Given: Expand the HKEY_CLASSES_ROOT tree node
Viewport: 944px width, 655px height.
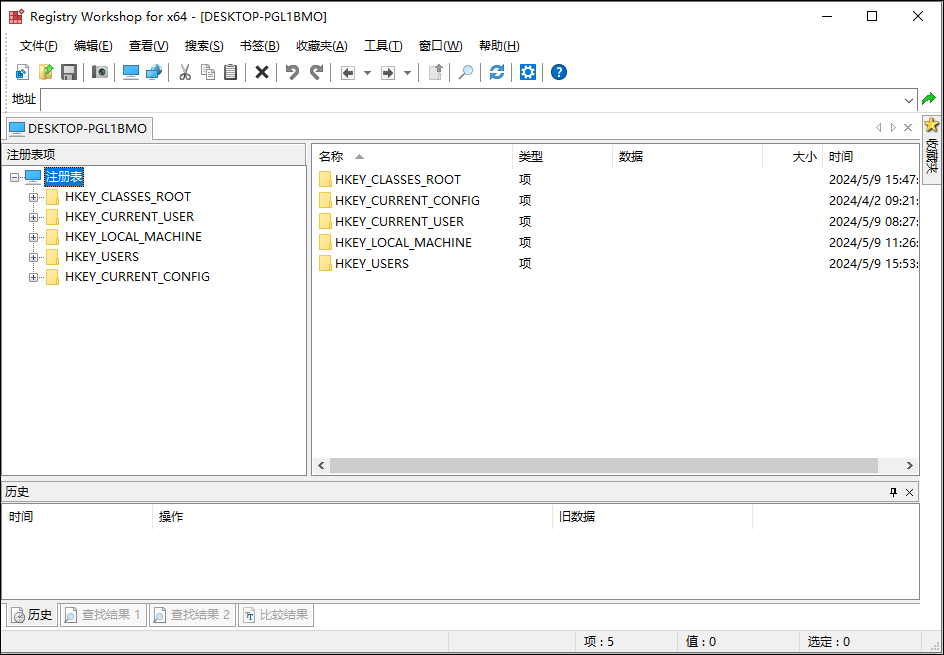Looking at the screenshot, I should tap(33, 197).
